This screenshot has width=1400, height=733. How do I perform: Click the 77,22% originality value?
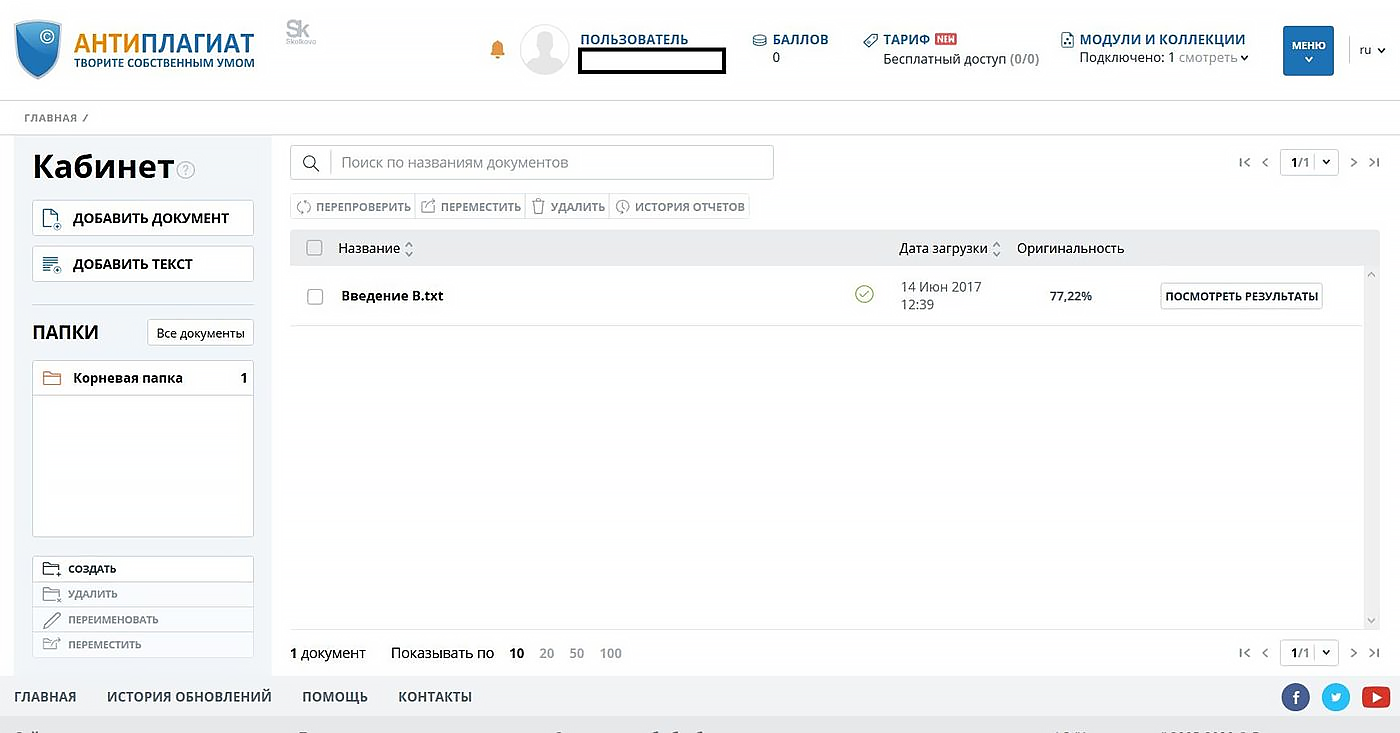click(1070, 296)
